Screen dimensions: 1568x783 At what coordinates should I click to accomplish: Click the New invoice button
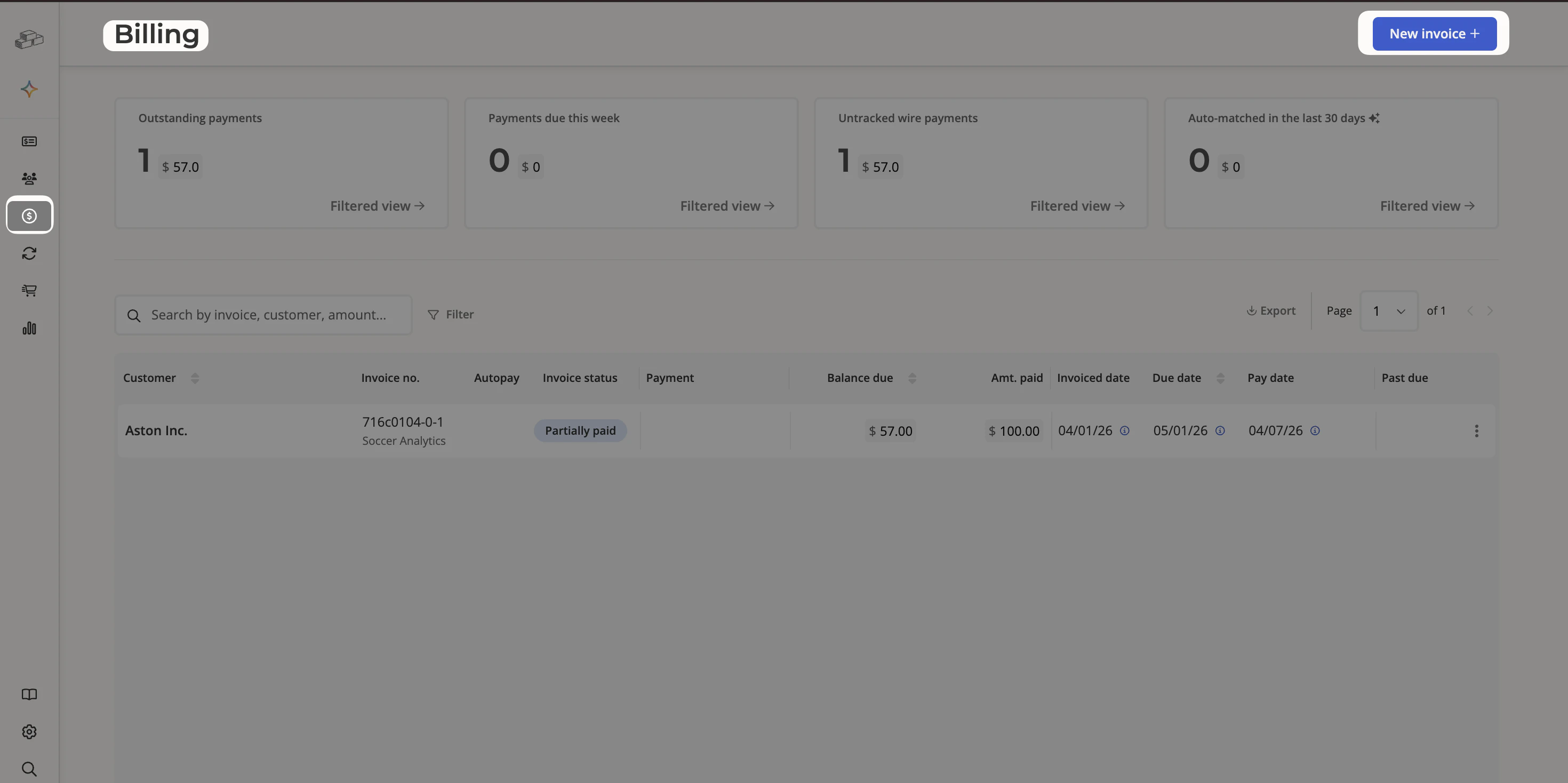1432,34
